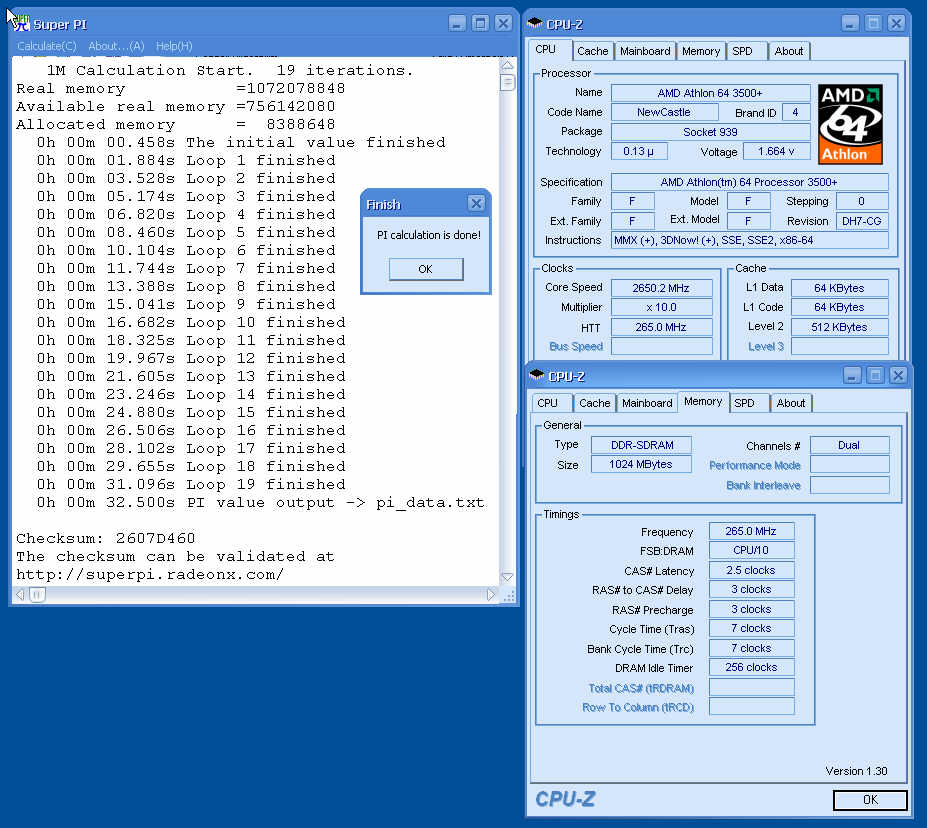This screenshot has width=927, height=828.
Task: Click Super PI scroll up arrow
Action: click(507, 65)
